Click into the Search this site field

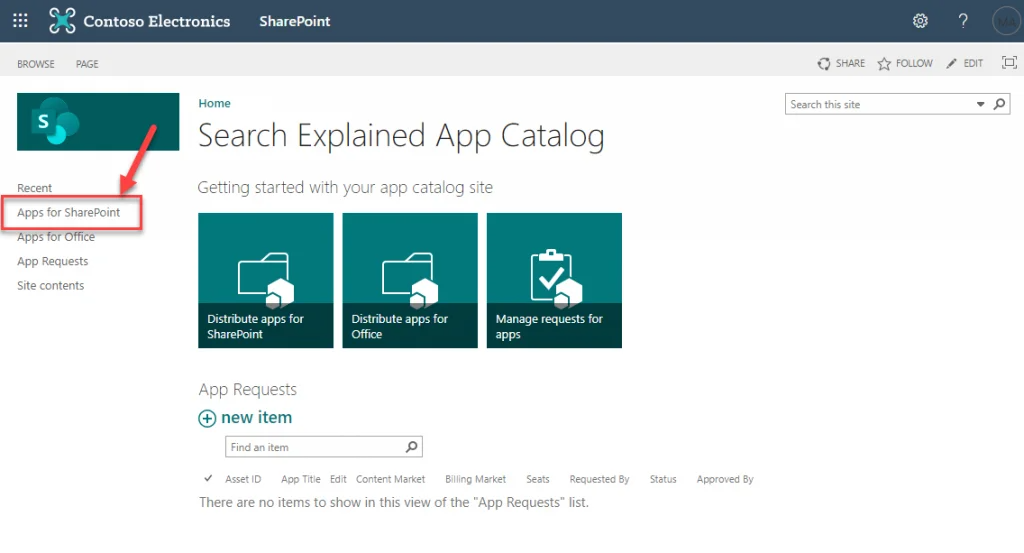click(x=879, y=104)
